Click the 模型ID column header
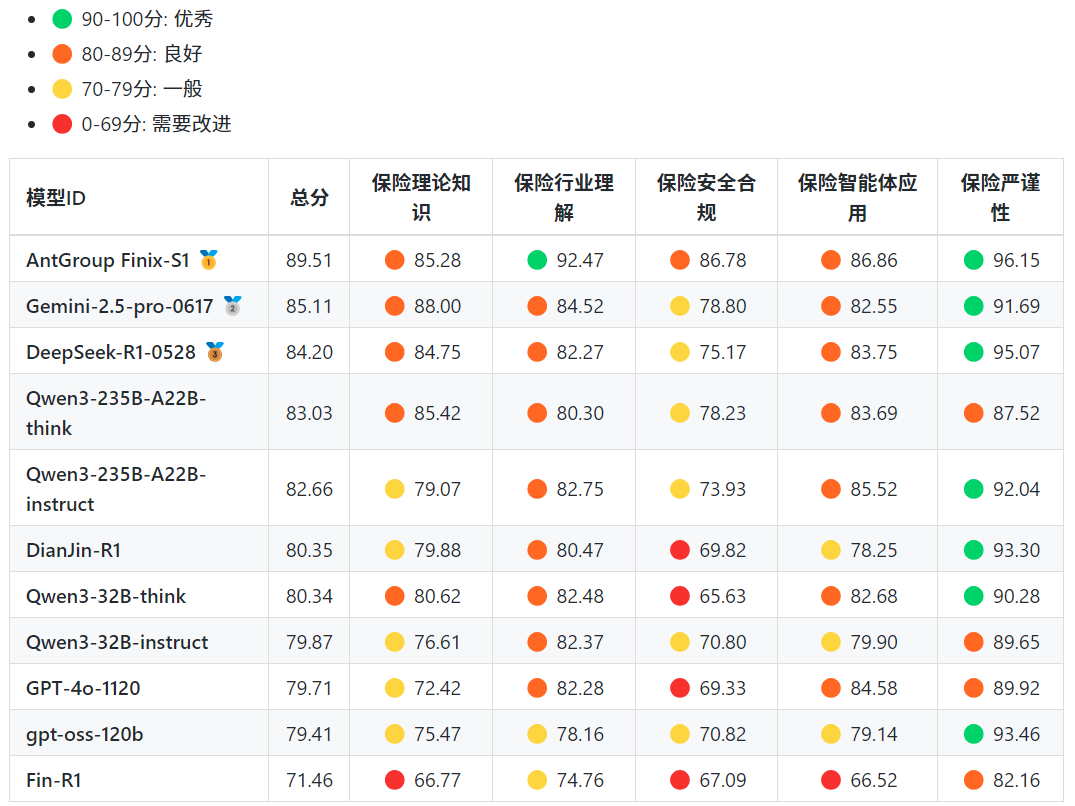 [56, 198]
